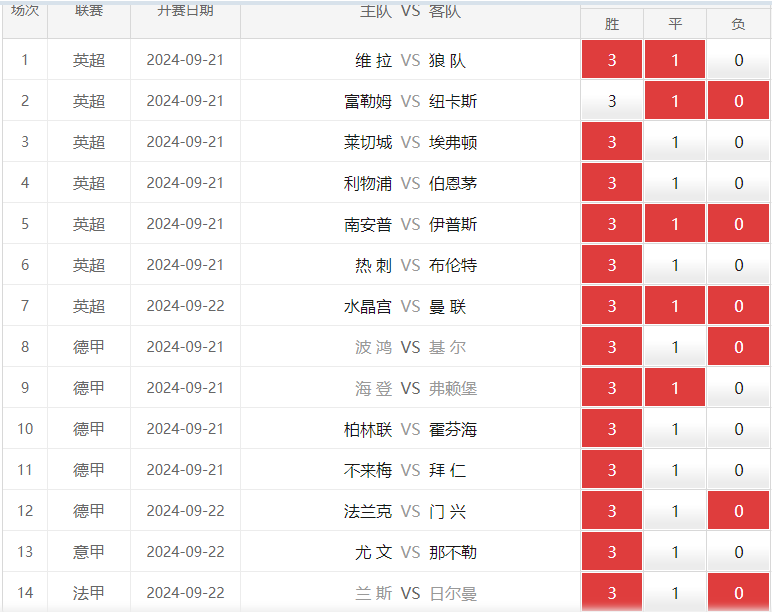Toggle win 3 for 柏林联 VS 霍芬海
The width and height of the screenshot is (772, 612).
click(x=611, y=429)
